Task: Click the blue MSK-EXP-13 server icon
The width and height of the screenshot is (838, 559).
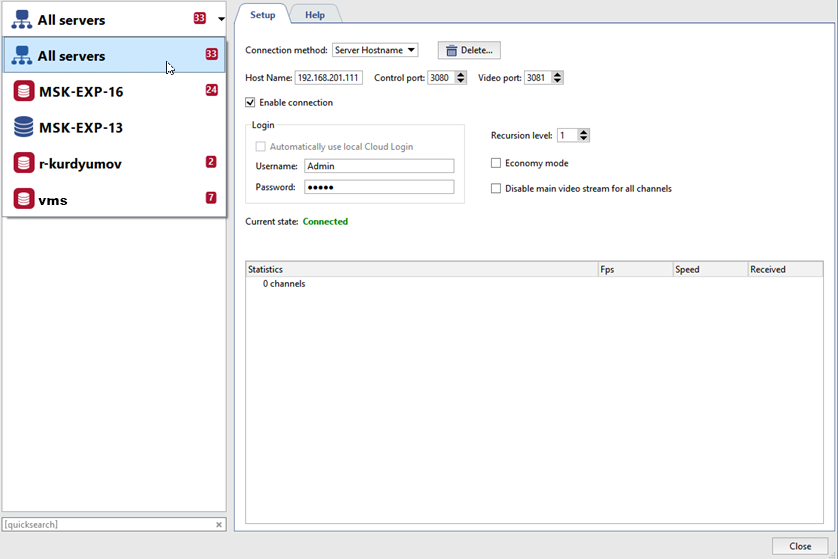Action: tap(23, 128)
